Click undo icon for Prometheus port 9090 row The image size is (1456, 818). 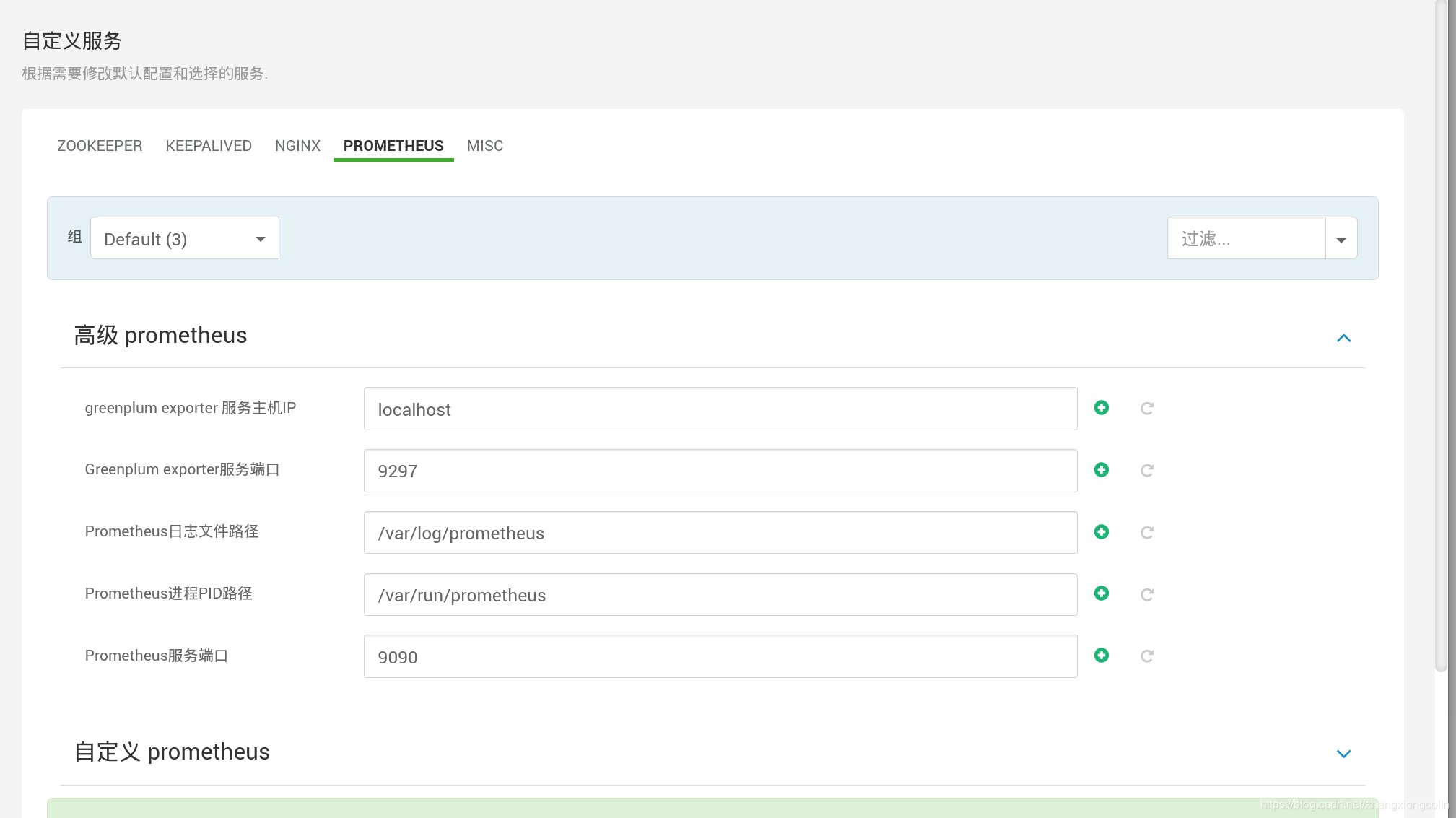coord(1146,656)
